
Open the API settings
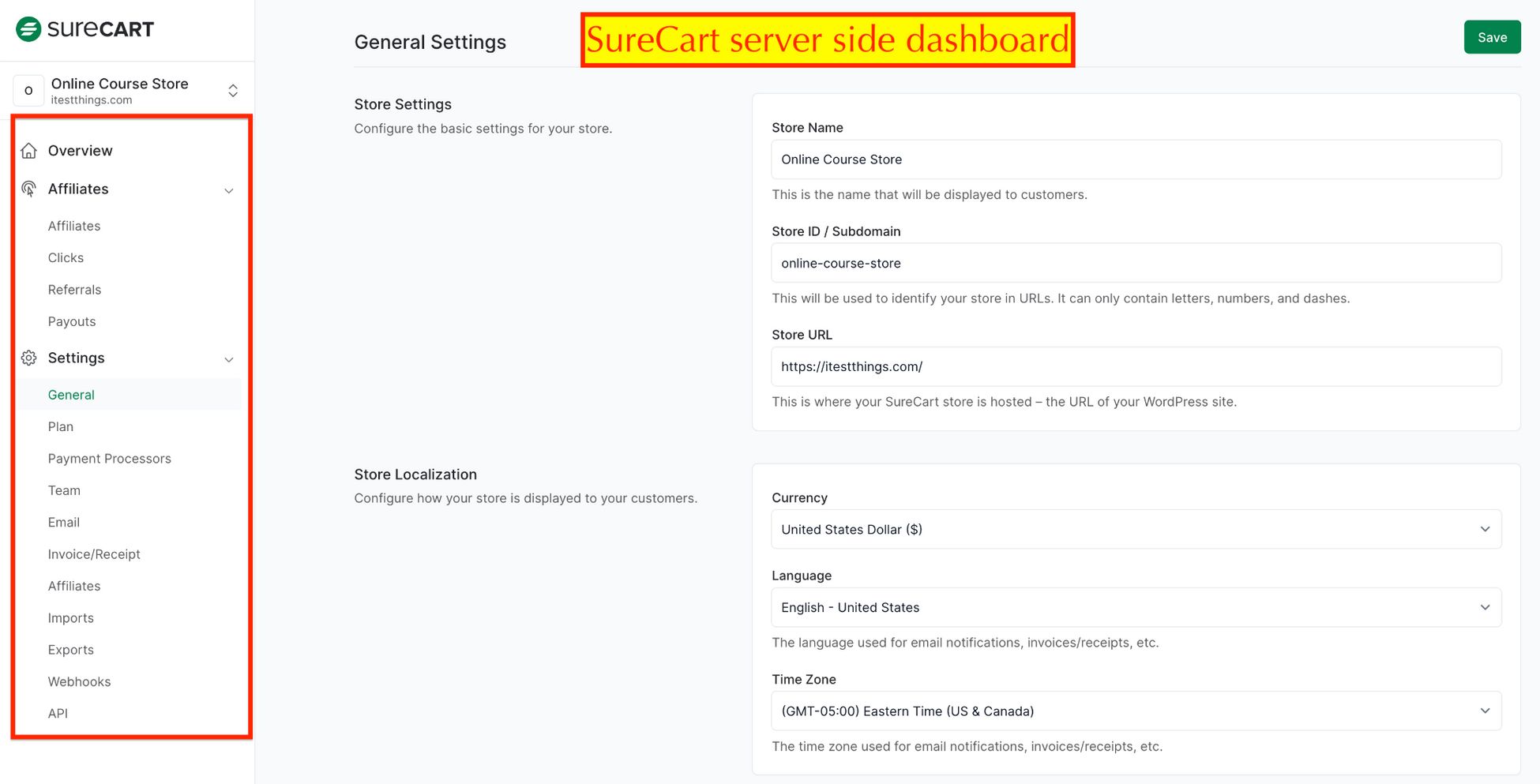click(x=58, y=714)
